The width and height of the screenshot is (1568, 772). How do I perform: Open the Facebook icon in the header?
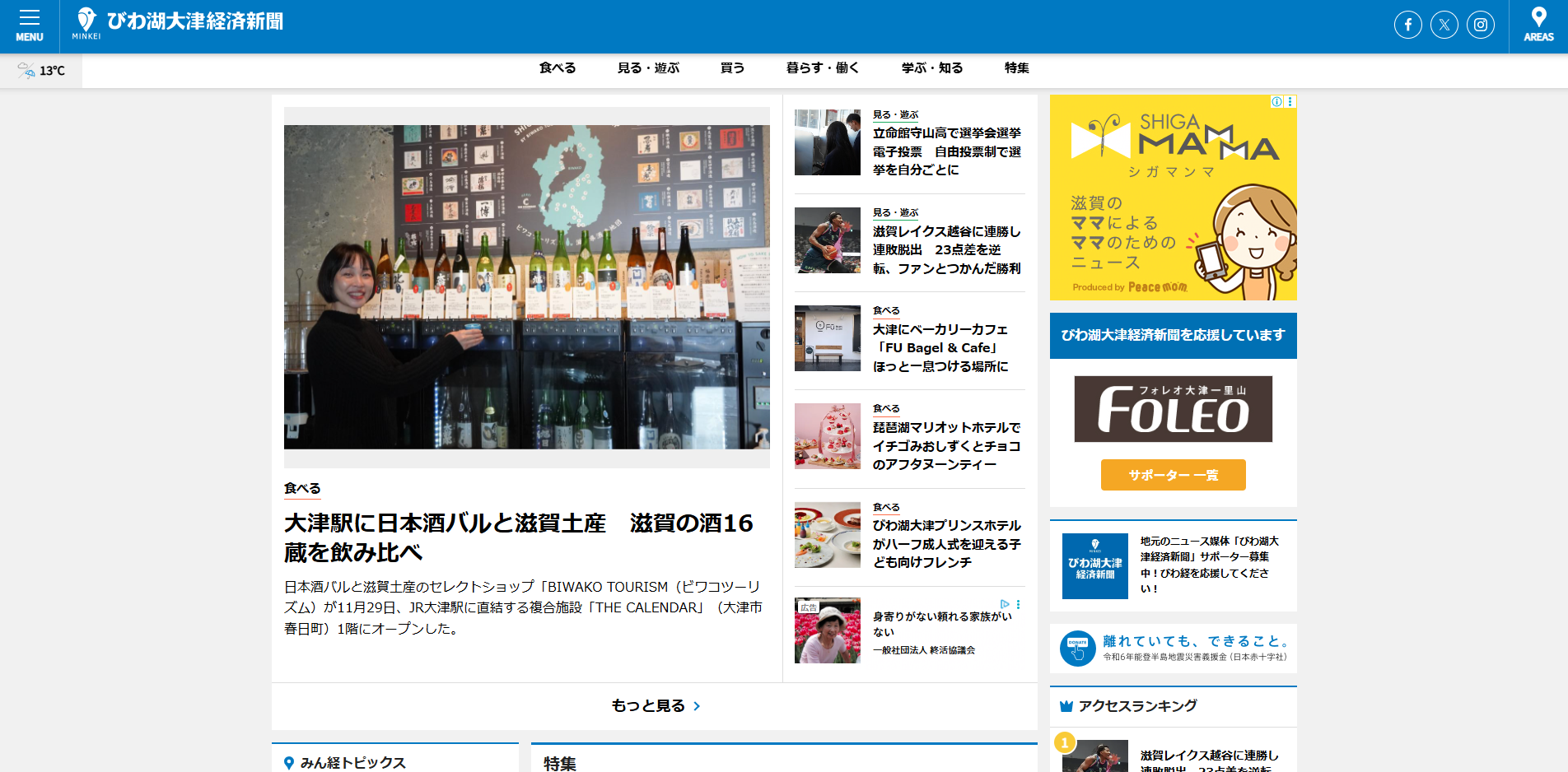click(1407, 25)
